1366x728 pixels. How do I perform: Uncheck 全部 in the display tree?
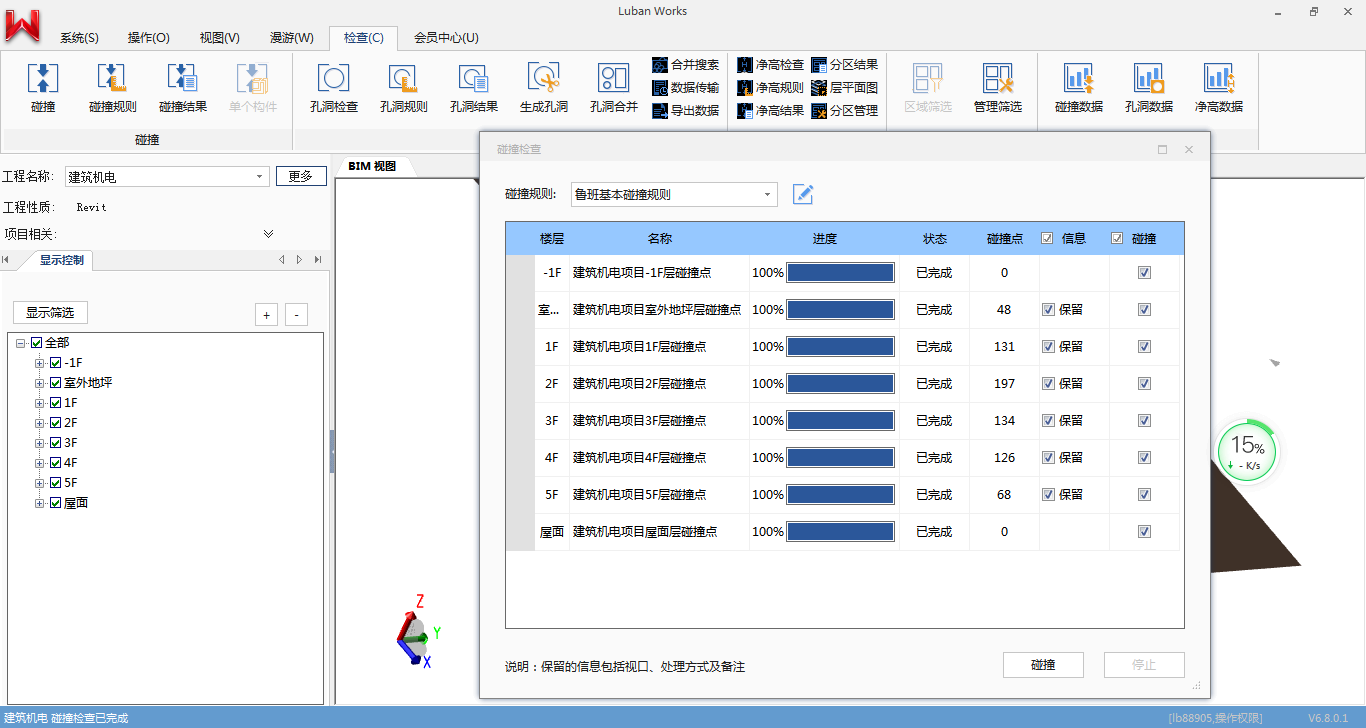point(37,343)
